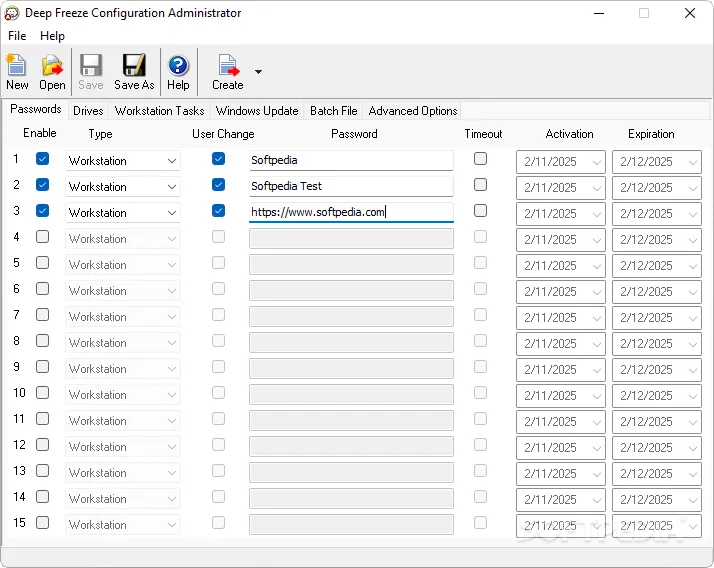The image size is (714, 568).
Task: Expand the arrow next to Create
Action: coord(258,72)
